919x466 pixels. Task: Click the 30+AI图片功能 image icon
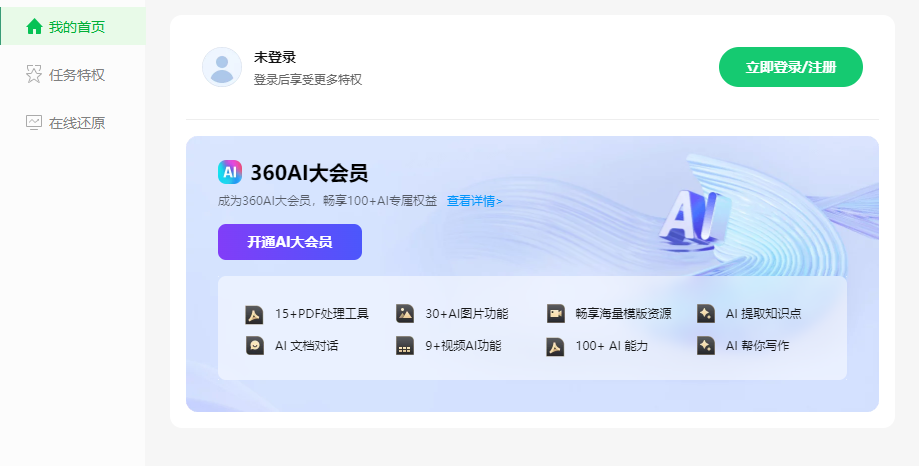click(x=405, y=314)
